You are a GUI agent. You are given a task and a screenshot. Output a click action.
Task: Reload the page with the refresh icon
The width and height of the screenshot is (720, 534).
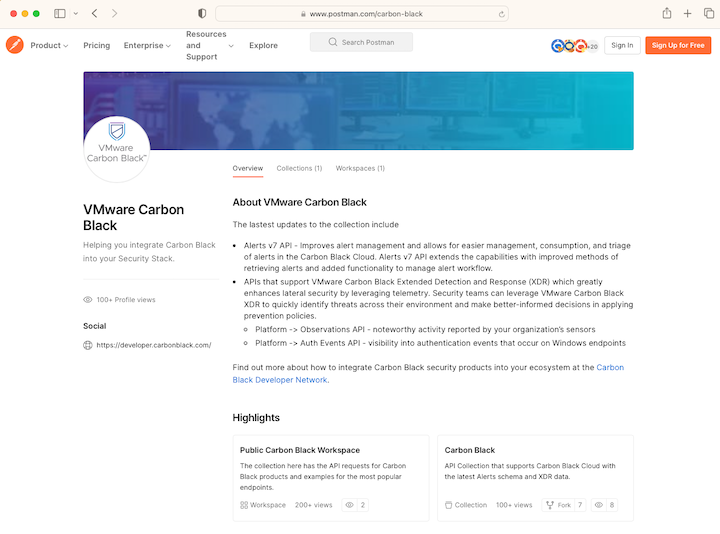coord(501,14)
